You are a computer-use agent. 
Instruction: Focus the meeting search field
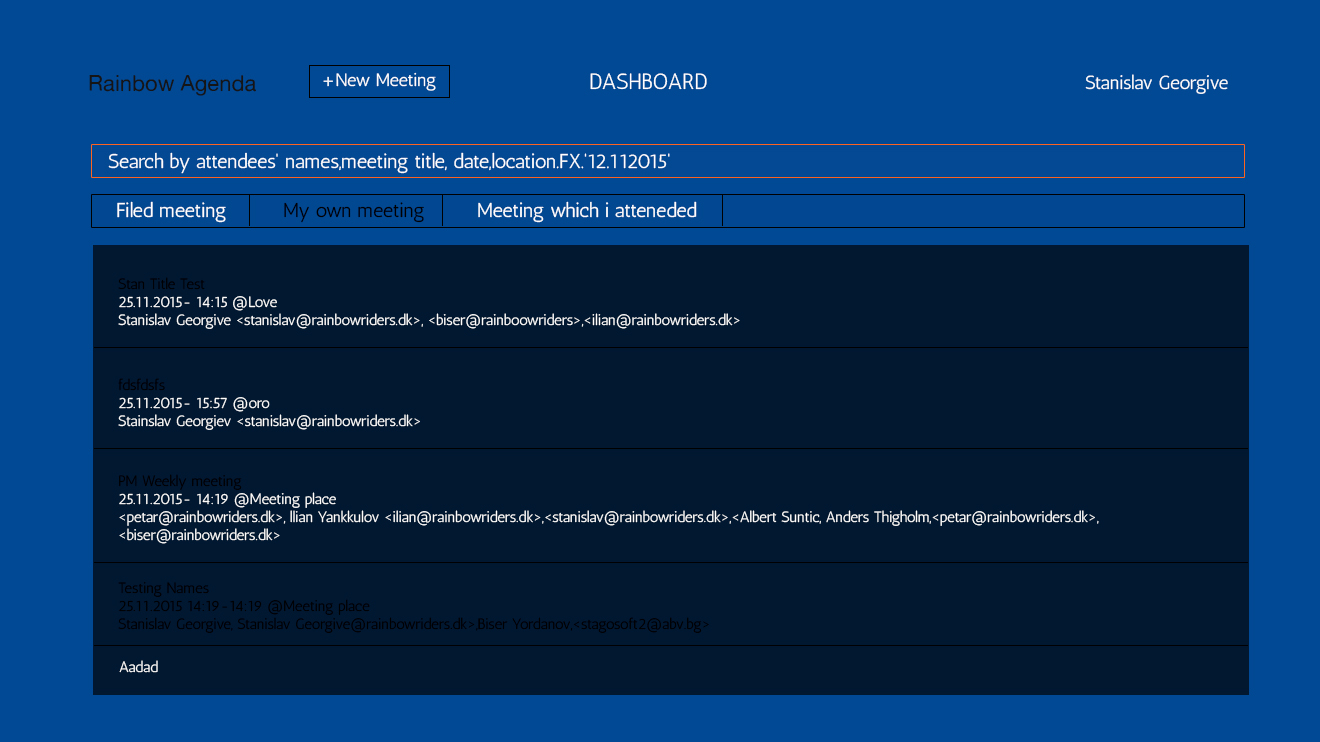pyautogui.click(x=668, y=161)
